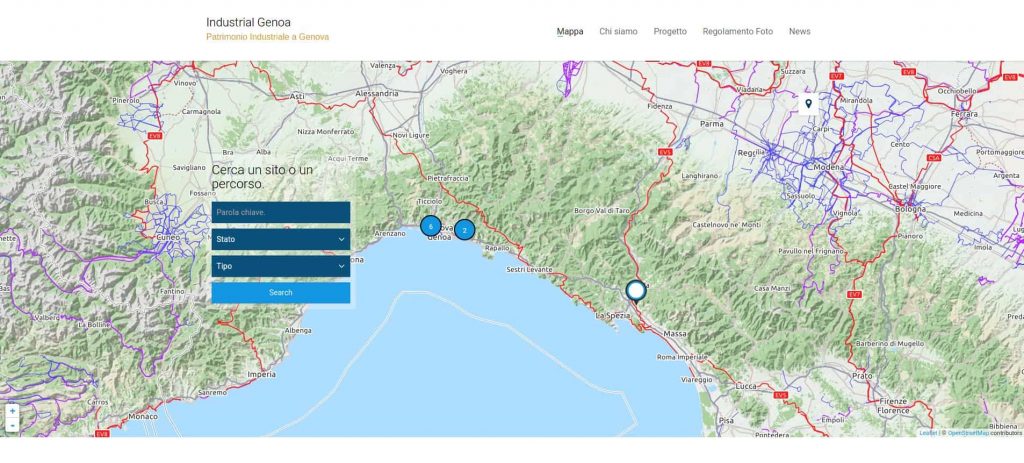Image resolution: width=1024 pixels, height=463 pixels.
Task: Open the Mappa menu item
Action: [x=570, y=31]
